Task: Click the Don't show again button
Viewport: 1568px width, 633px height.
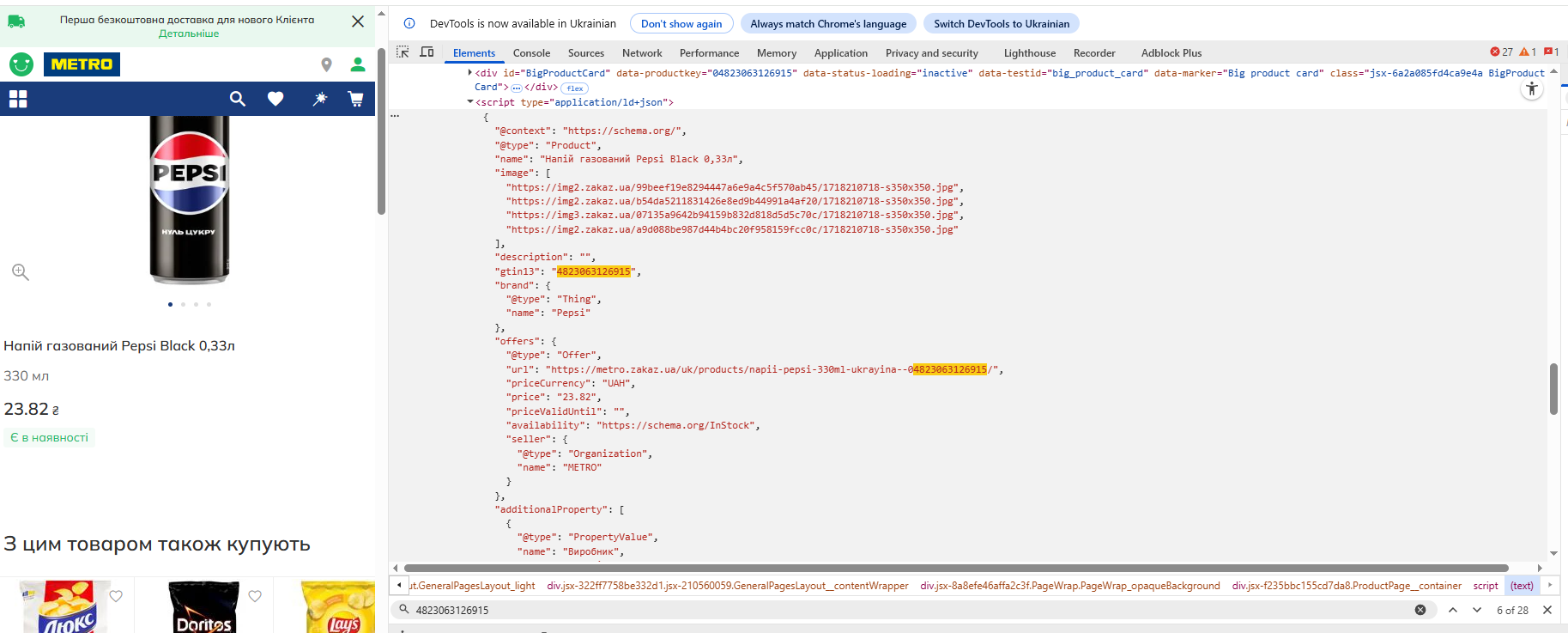Action: pos(681,23)
